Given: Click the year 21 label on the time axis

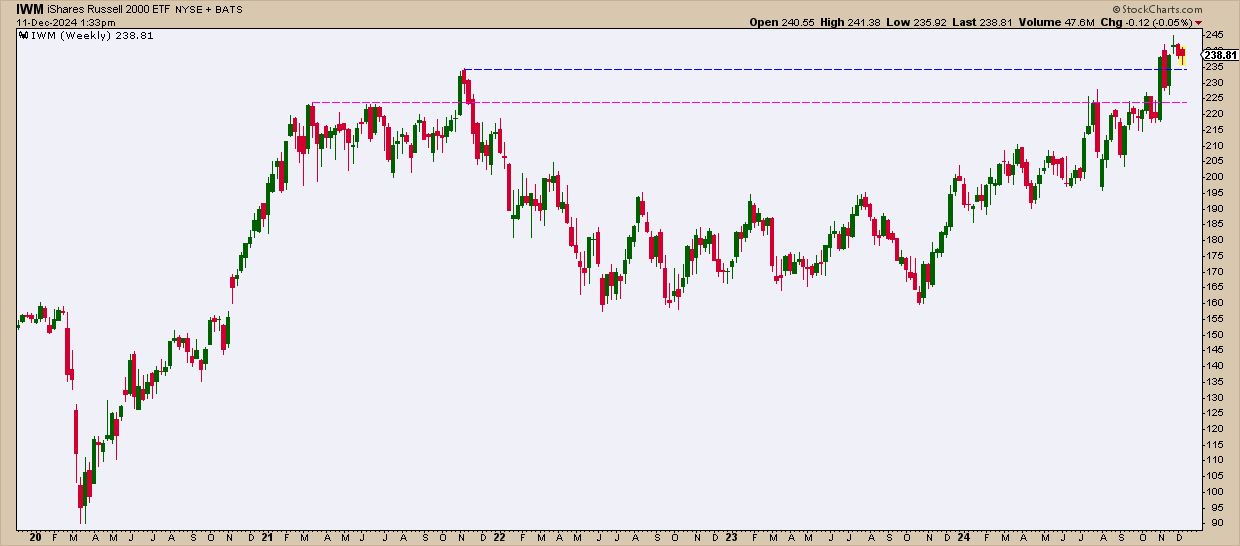Looking at the screenshot, I should point(267,536).
